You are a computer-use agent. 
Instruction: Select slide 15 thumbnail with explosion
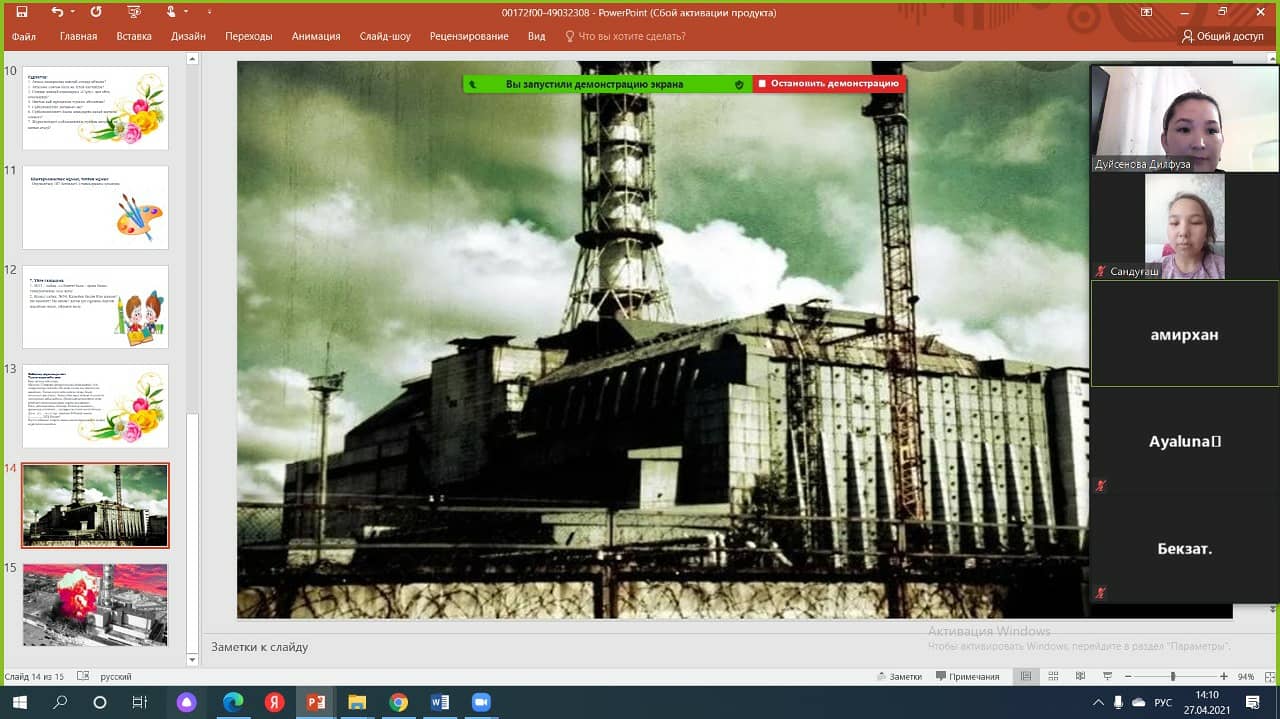coord(96,604)
